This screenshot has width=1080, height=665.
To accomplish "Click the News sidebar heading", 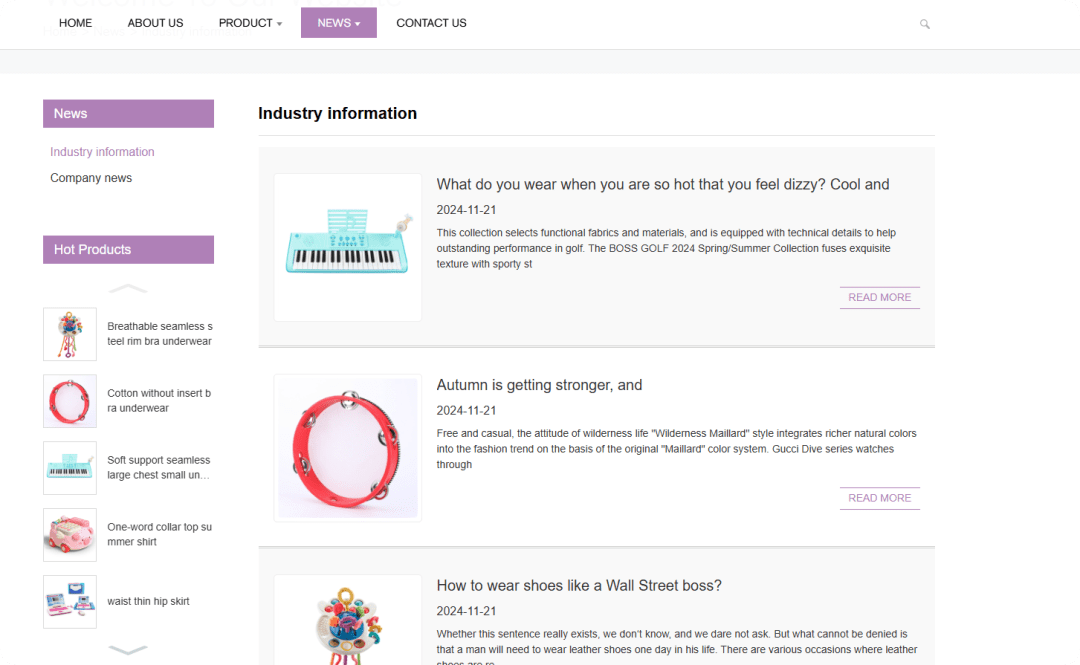I will (x=128, y=114).
